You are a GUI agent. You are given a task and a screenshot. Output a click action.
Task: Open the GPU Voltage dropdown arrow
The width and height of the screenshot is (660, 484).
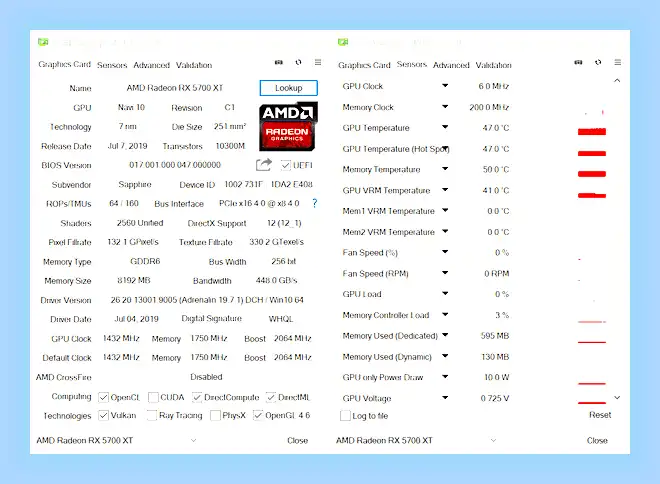pos(445,397)
